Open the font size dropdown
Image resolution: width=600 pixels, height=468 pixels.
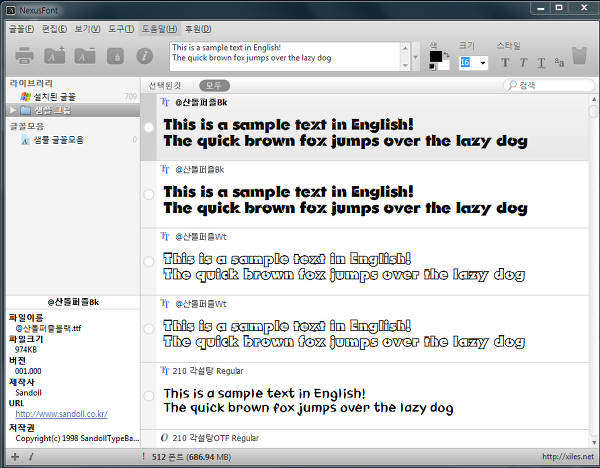click(x=483, y=63)
